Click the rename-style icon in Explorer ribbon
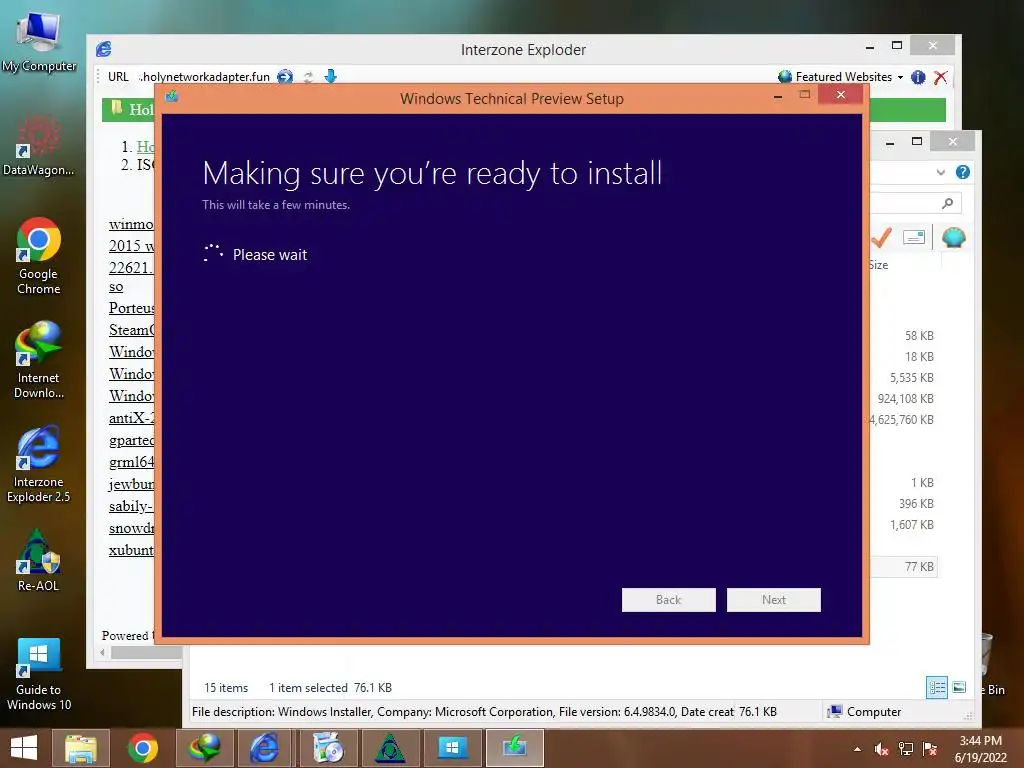 click(x=914, y=237)
